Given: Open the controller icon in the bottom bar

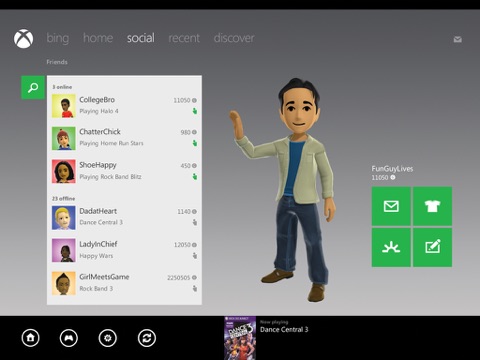Looking at the screenshot, I should point(69,338).
